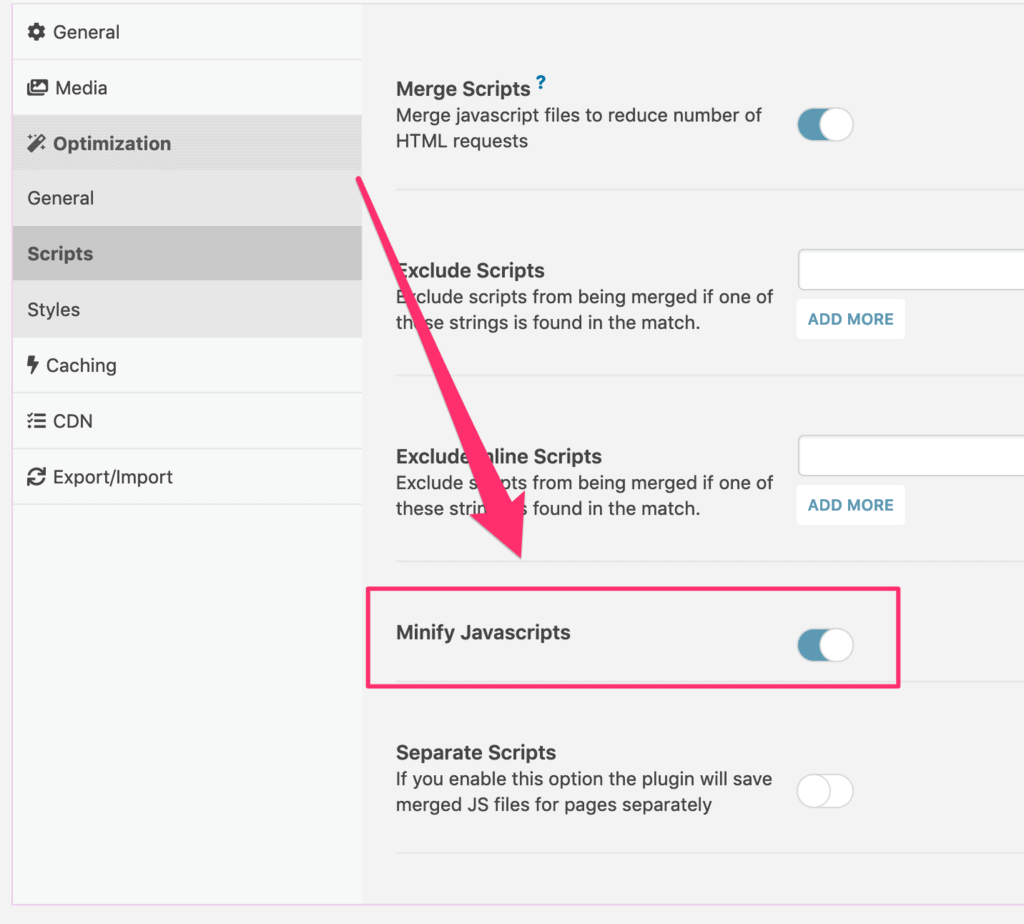This screenshot has width=1024, height=924.
Task: Click the list icon next to CDN
Action: [34, 421]
